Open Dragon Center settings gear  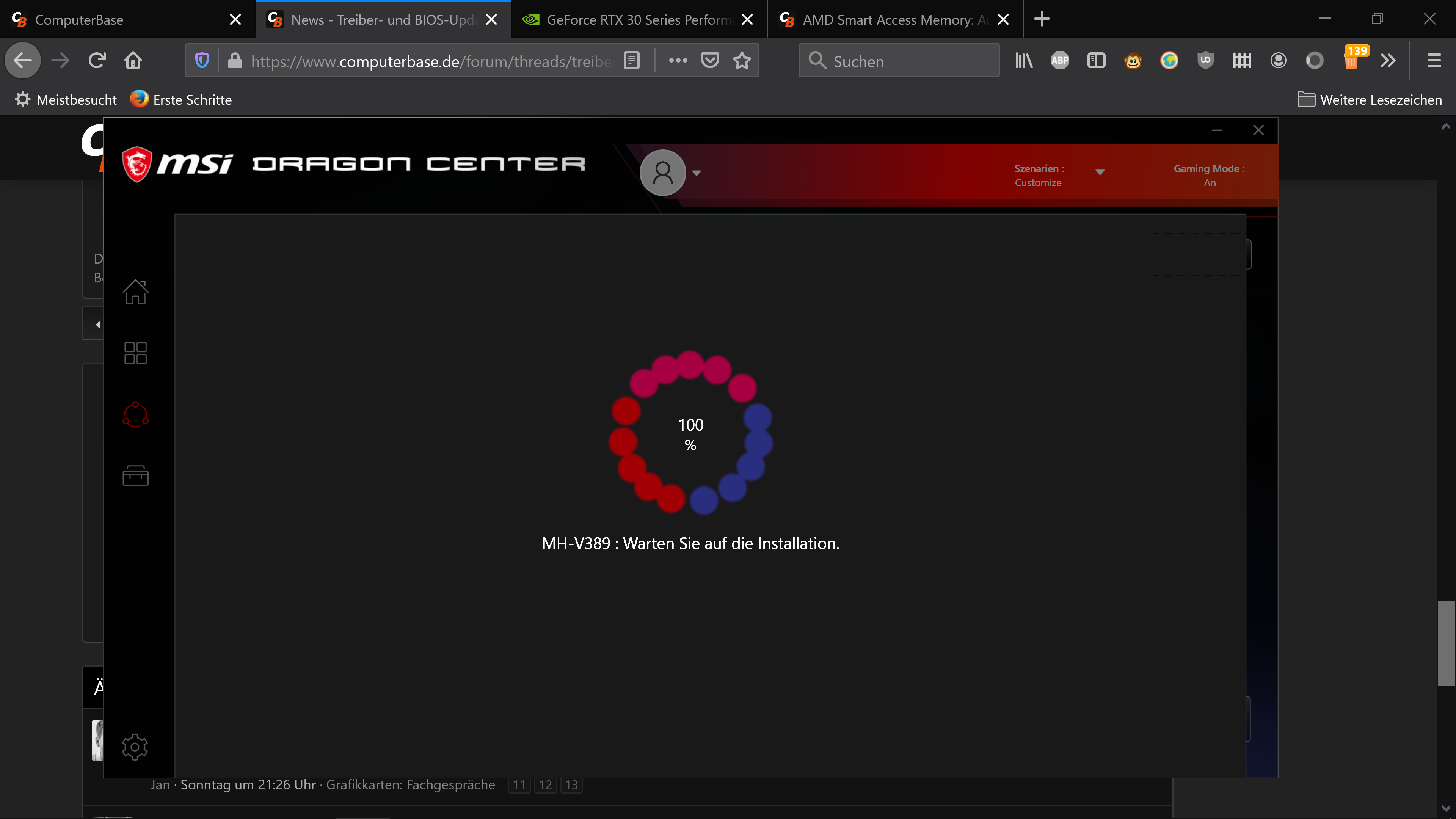click(135, 747)
